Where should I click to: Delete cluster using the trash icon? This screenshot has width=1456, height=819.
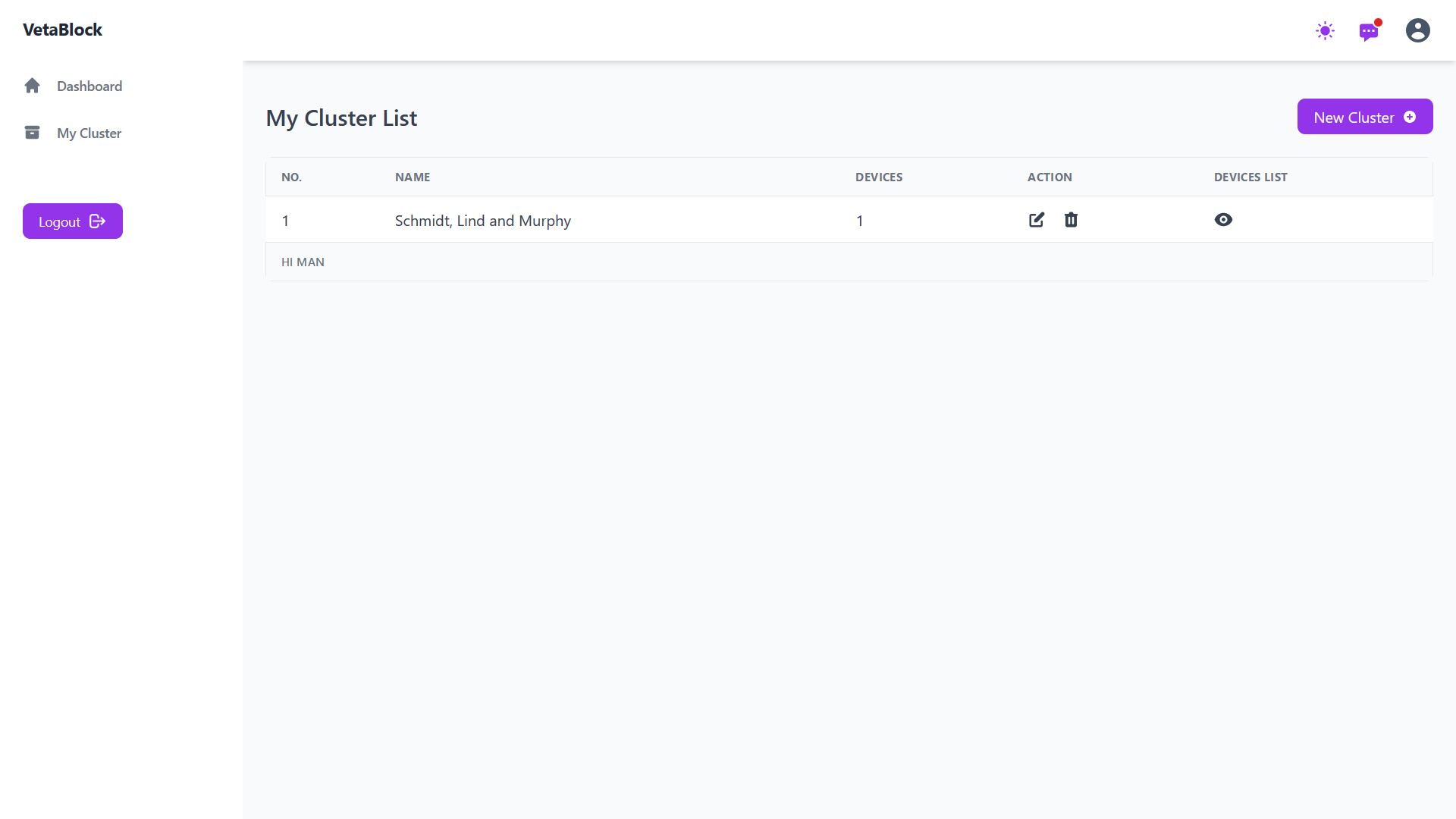(x=1071, y=220)
